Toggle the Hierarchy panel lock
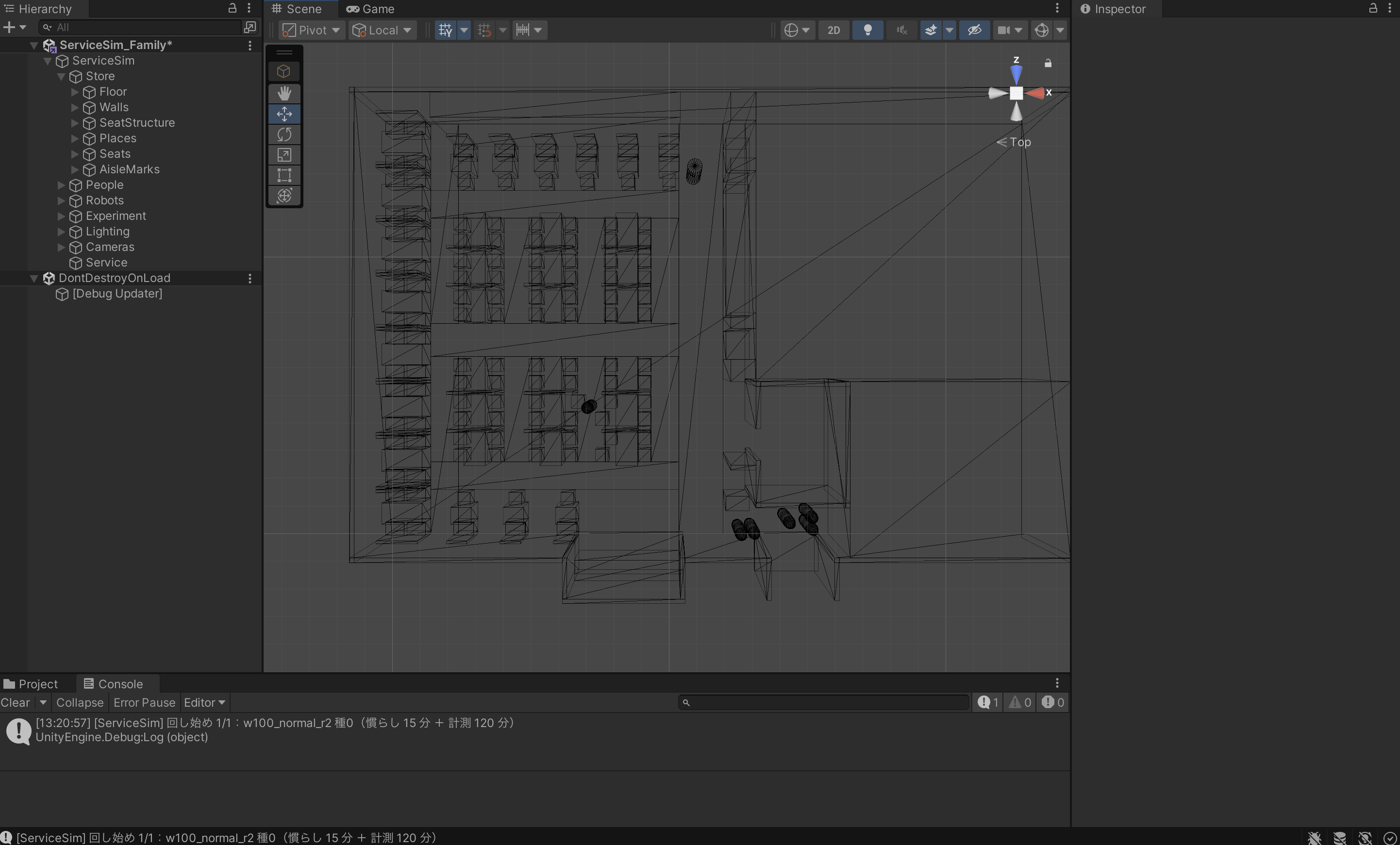 pyautogui.click(x=233, y=8)
